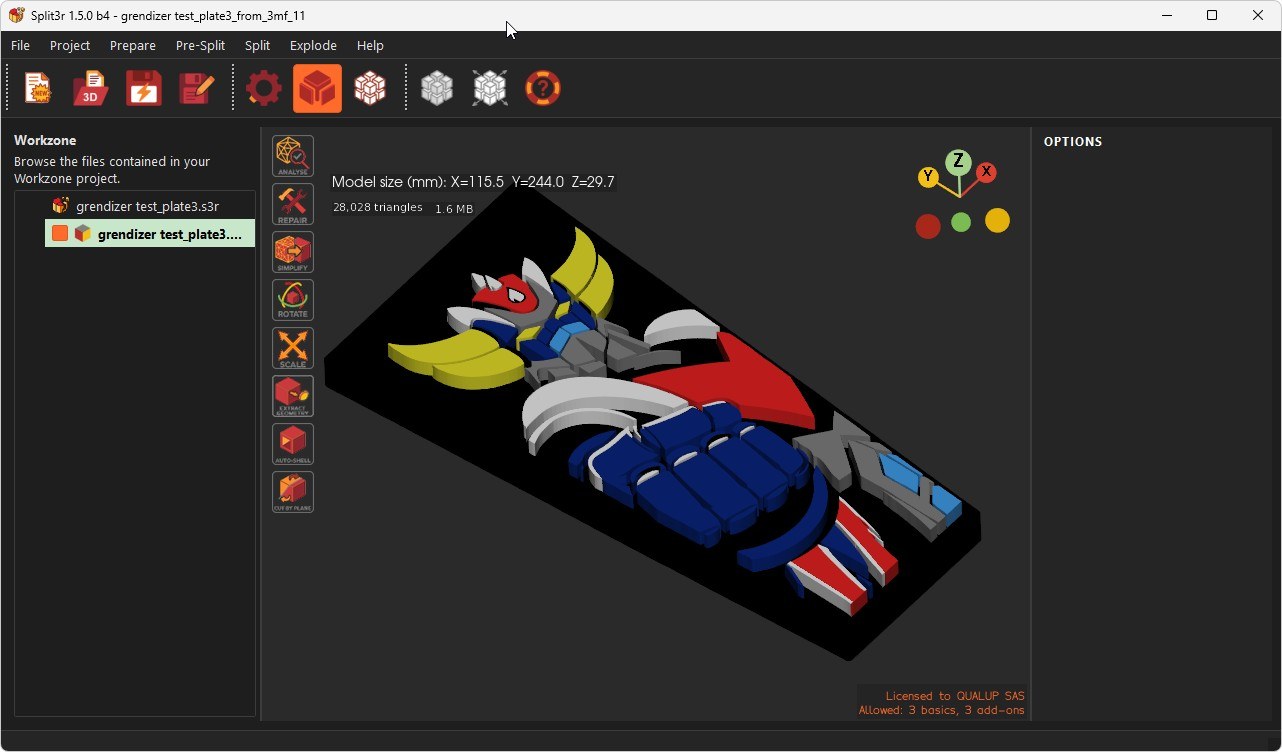The image size is (1282, 752).
Task: Click the Licensed to QUALUP SAS text
Action: [x=955, y=696]
